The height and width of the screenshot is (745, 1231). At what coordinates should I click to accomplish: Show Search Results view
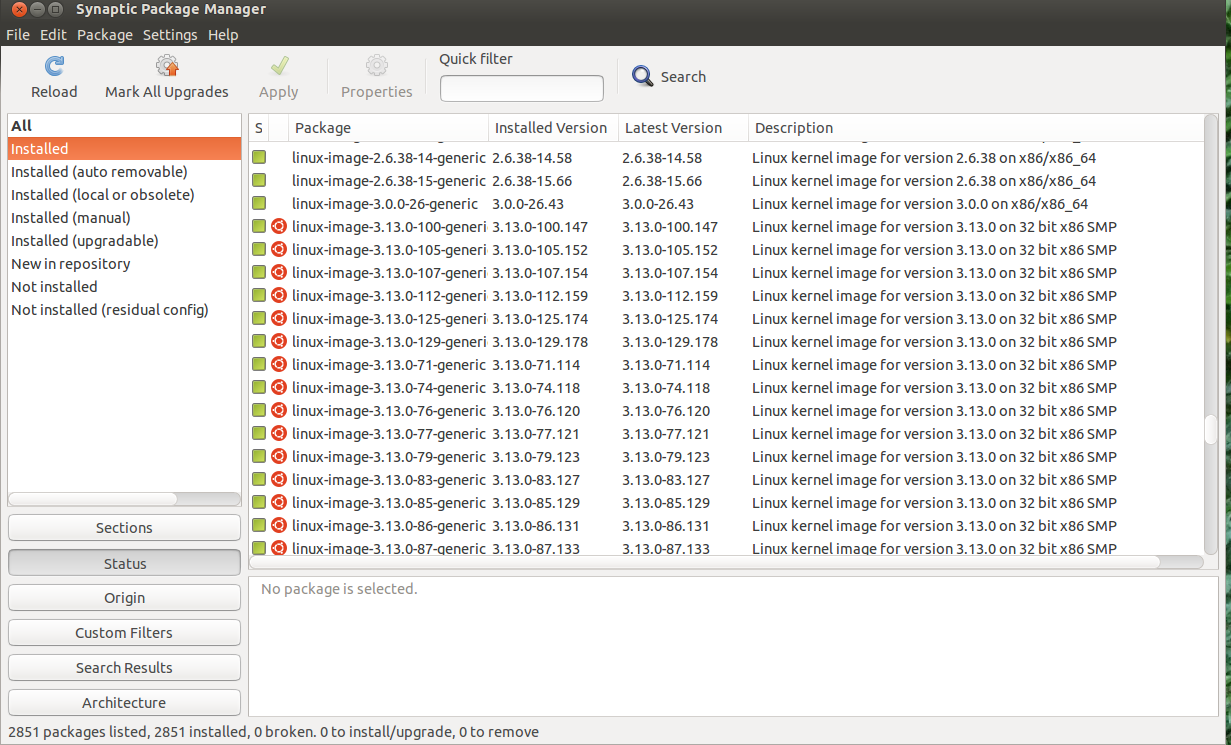click(124, 668)
